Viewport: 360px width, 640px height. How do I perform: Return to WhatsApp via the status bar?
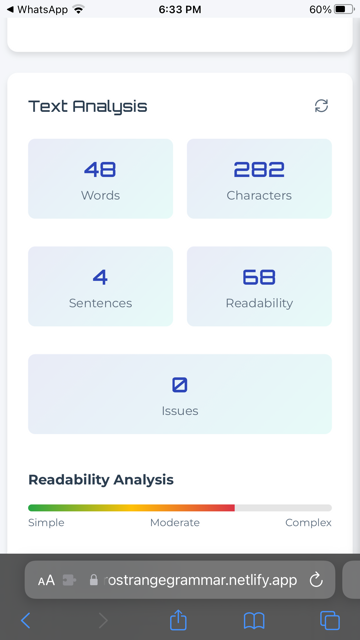click(37, 9)
